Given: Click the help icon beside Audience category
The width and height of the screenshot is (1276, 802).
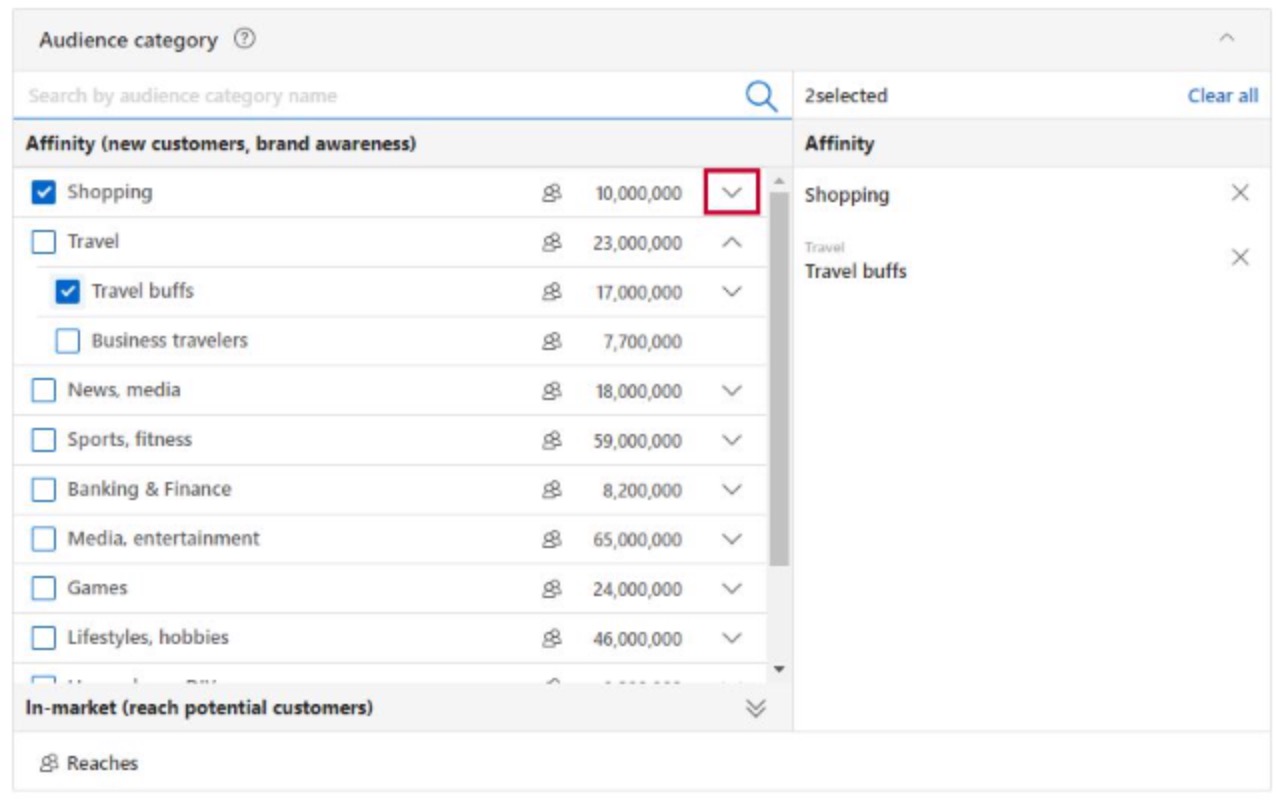Looking at the screenshot, I should pyautogui.click(x=245, y=40).
